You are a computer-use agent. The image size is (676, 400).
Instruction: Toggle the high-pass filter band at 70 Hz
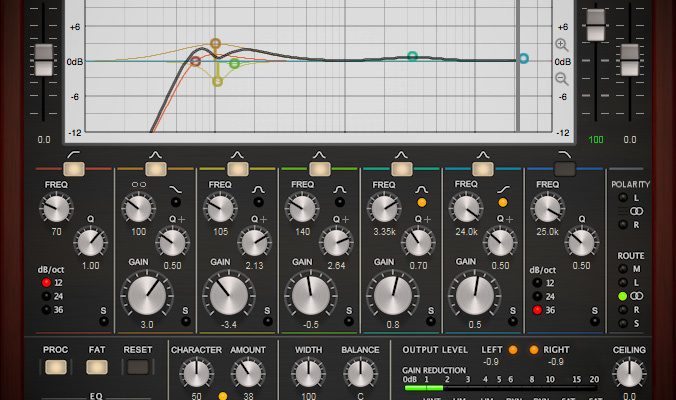tap(74, 170)
